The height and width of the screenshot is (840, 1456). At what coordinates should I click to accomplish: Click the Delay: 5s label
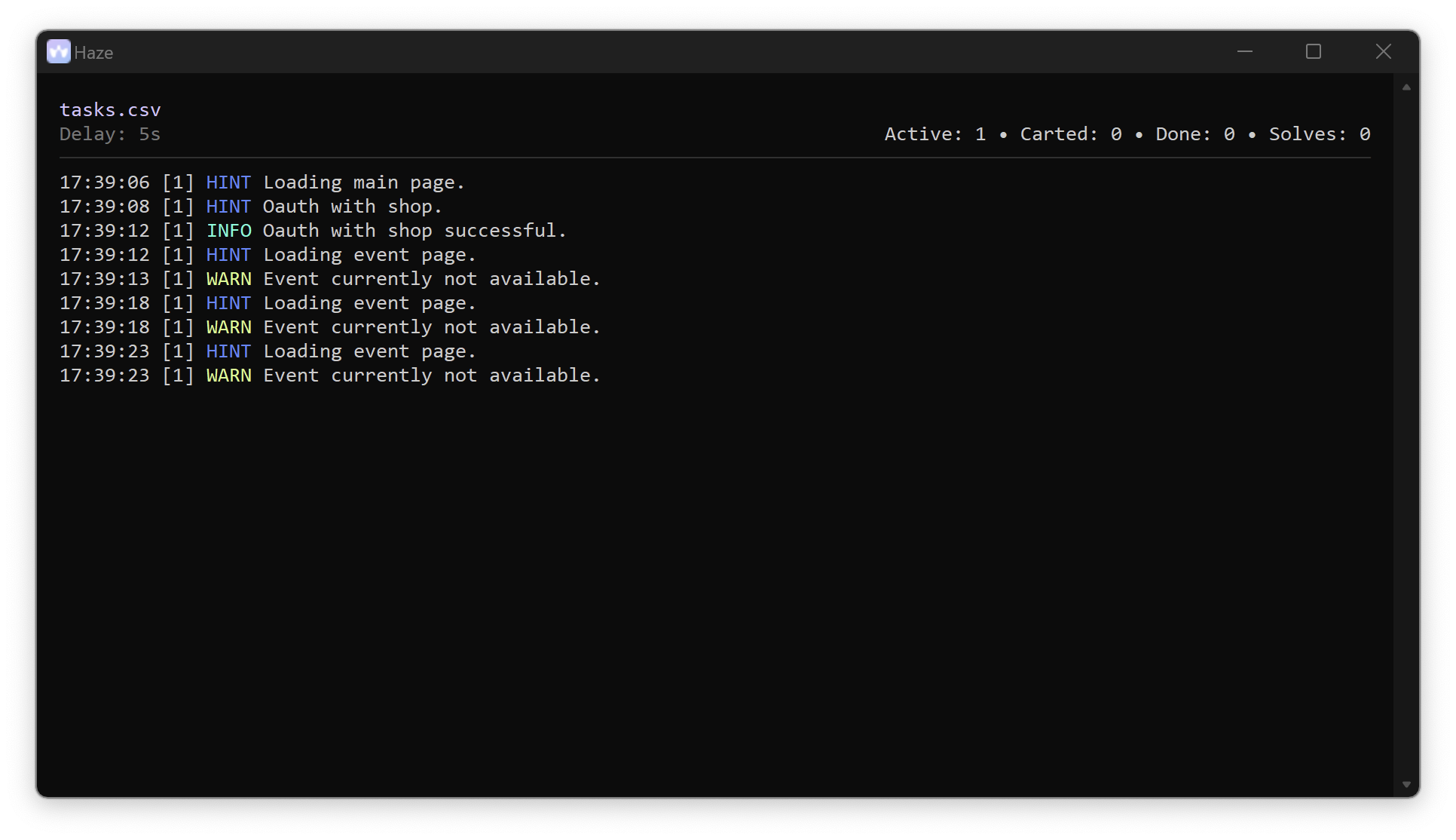click(x=110, y=134)
